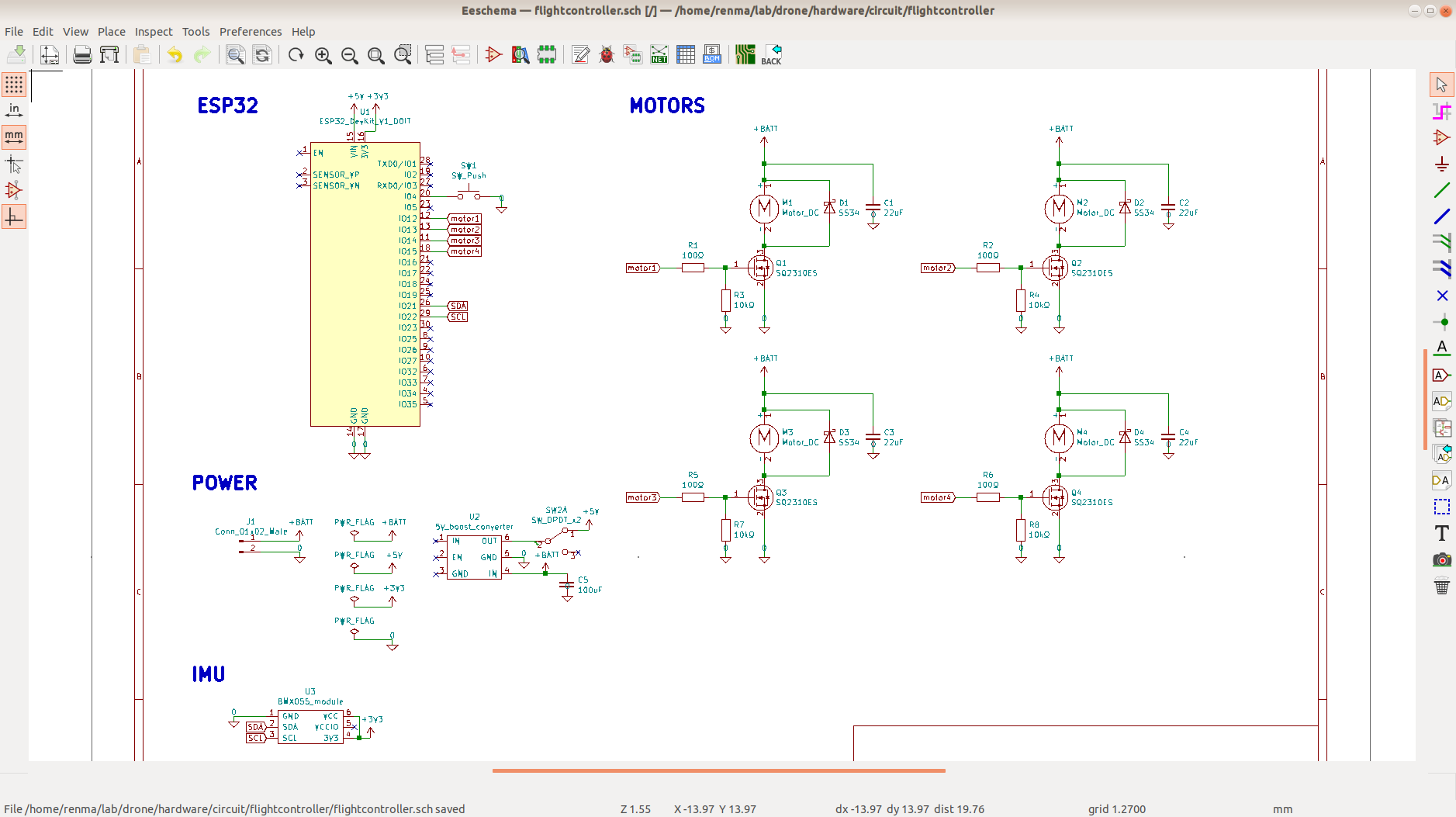Select the Place wire tool

1442,190
